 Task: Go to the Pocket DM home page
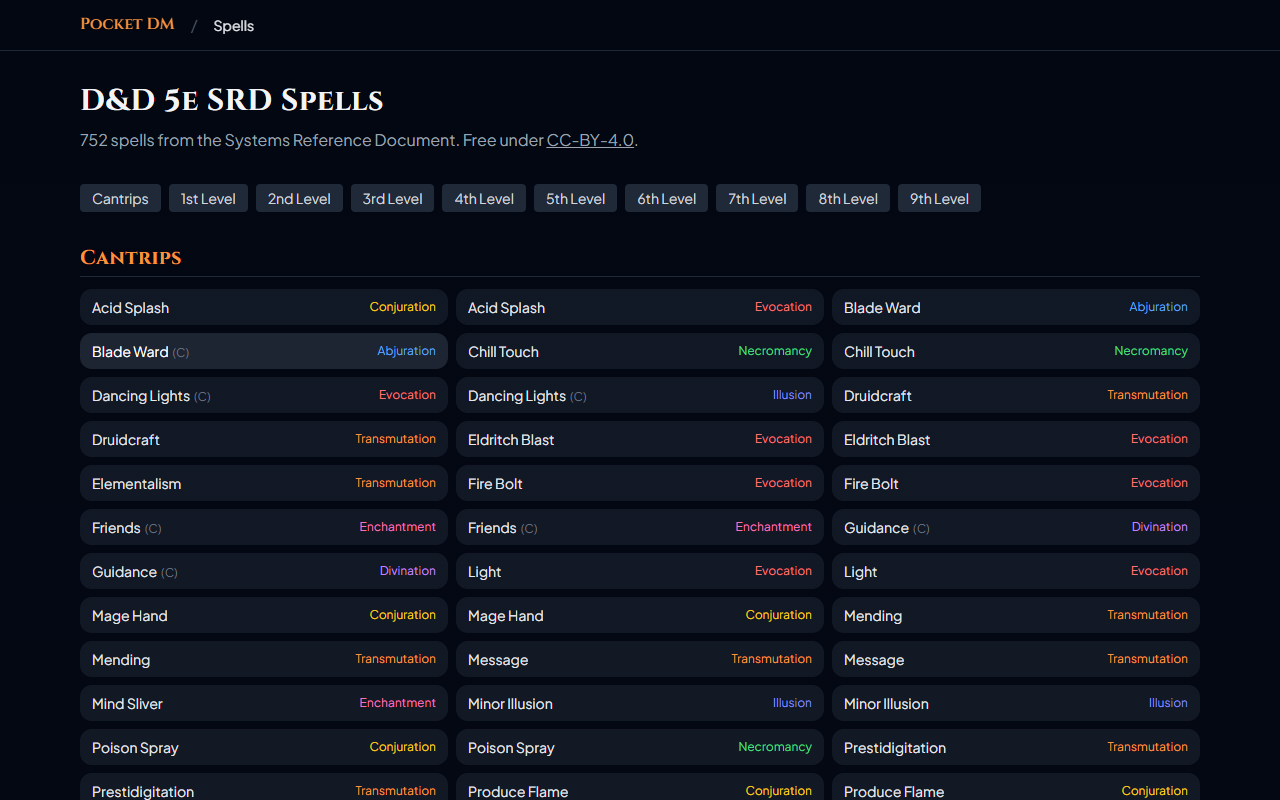click(127, 23)
